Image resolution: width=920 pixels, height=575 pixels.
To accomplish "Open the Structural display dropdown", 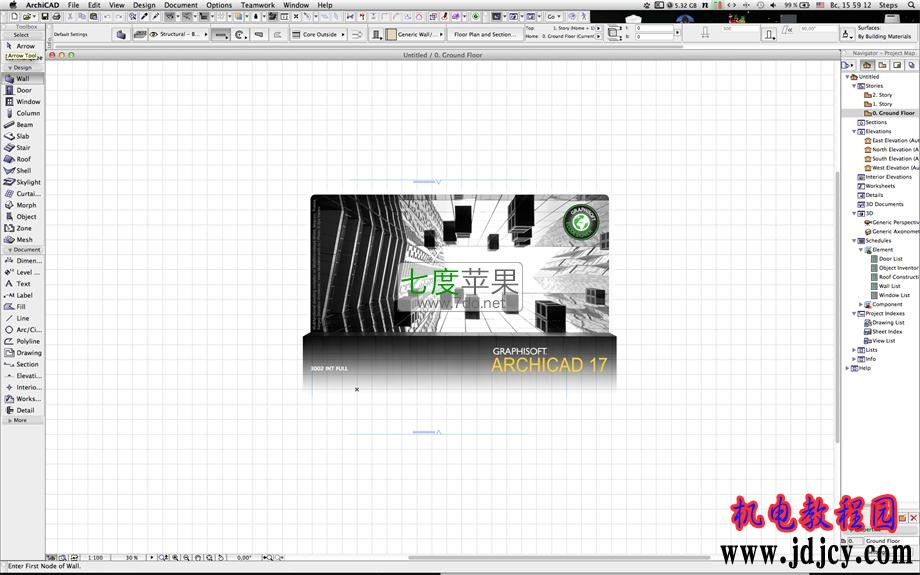I will coord(178,35).
